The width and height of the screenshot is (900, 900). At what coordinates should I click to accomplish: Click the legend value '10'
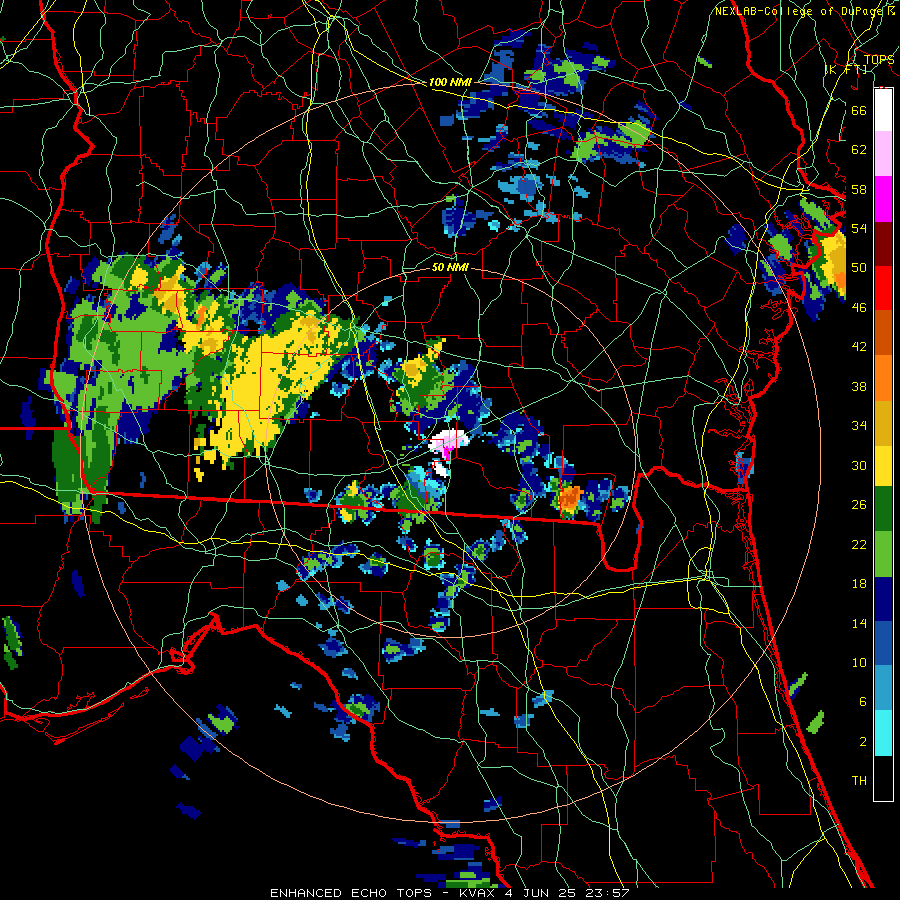859,662
